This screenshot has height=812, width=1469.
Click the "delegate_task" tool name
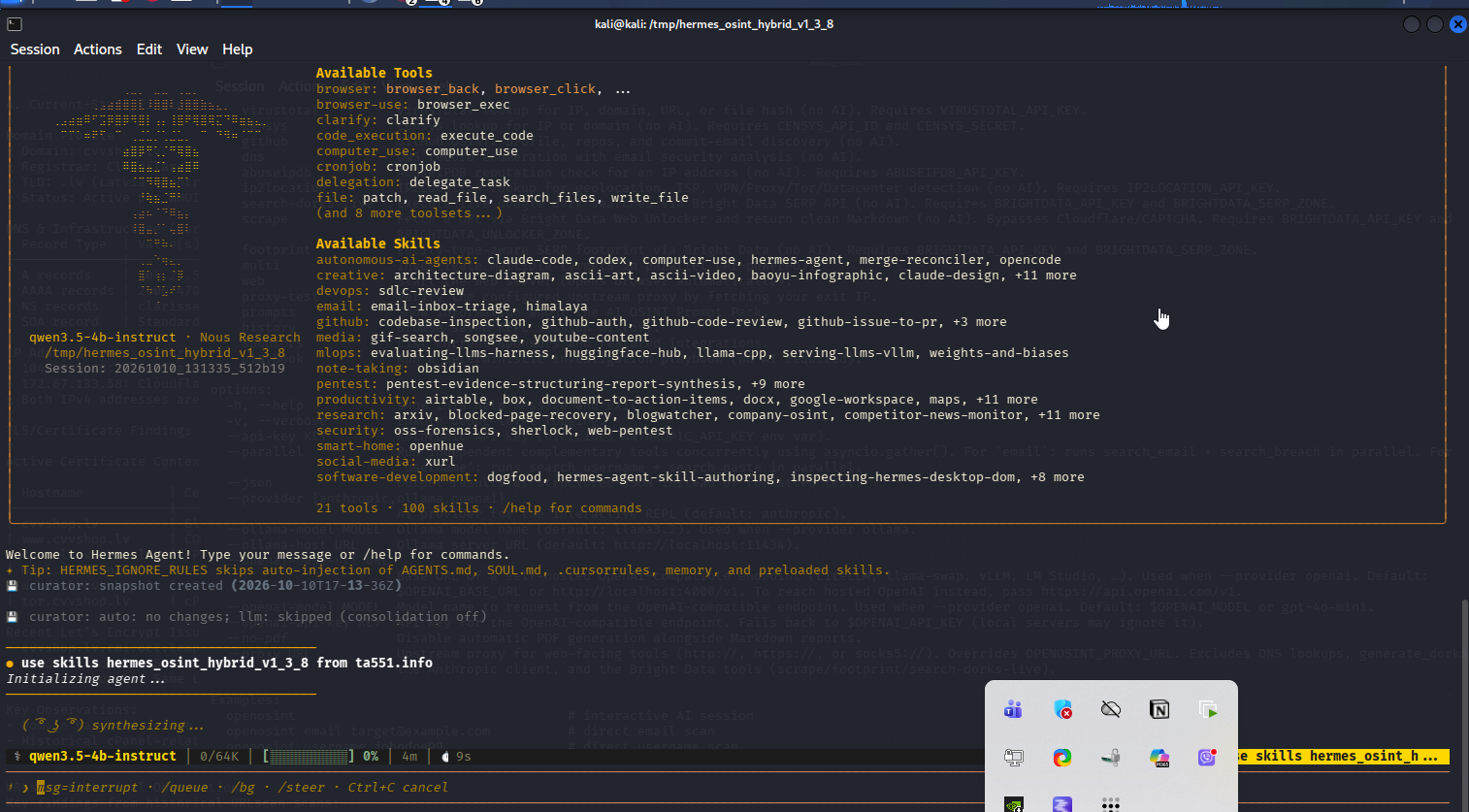point(460,182)
